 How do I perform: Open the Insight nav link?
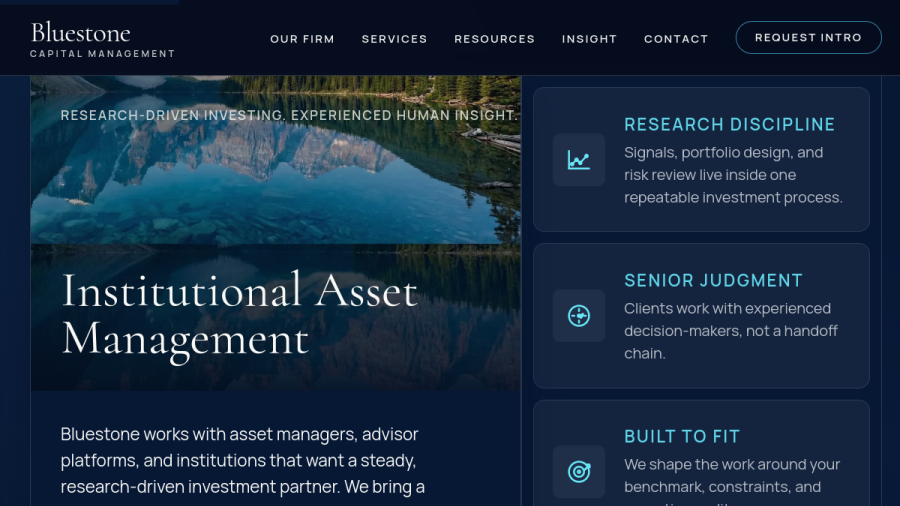pyautogui.click(x=589, y=39)
